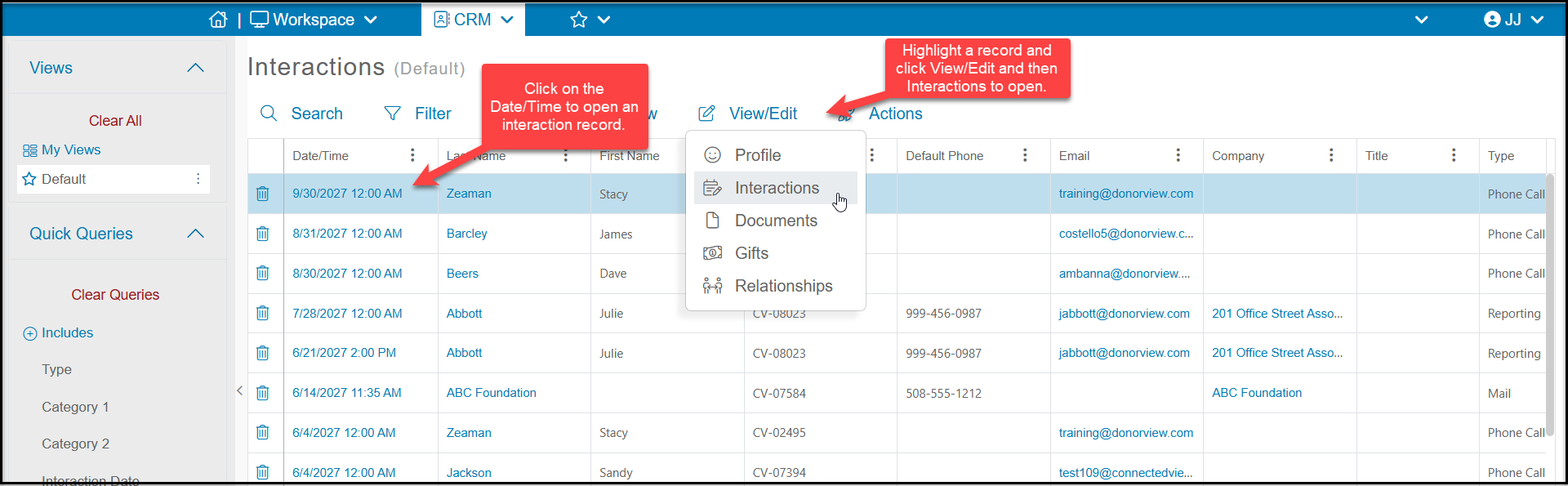The height and width of the screenshot is (486, 1568).
Task: Open Title column options menu
Action: point(1454,155)
